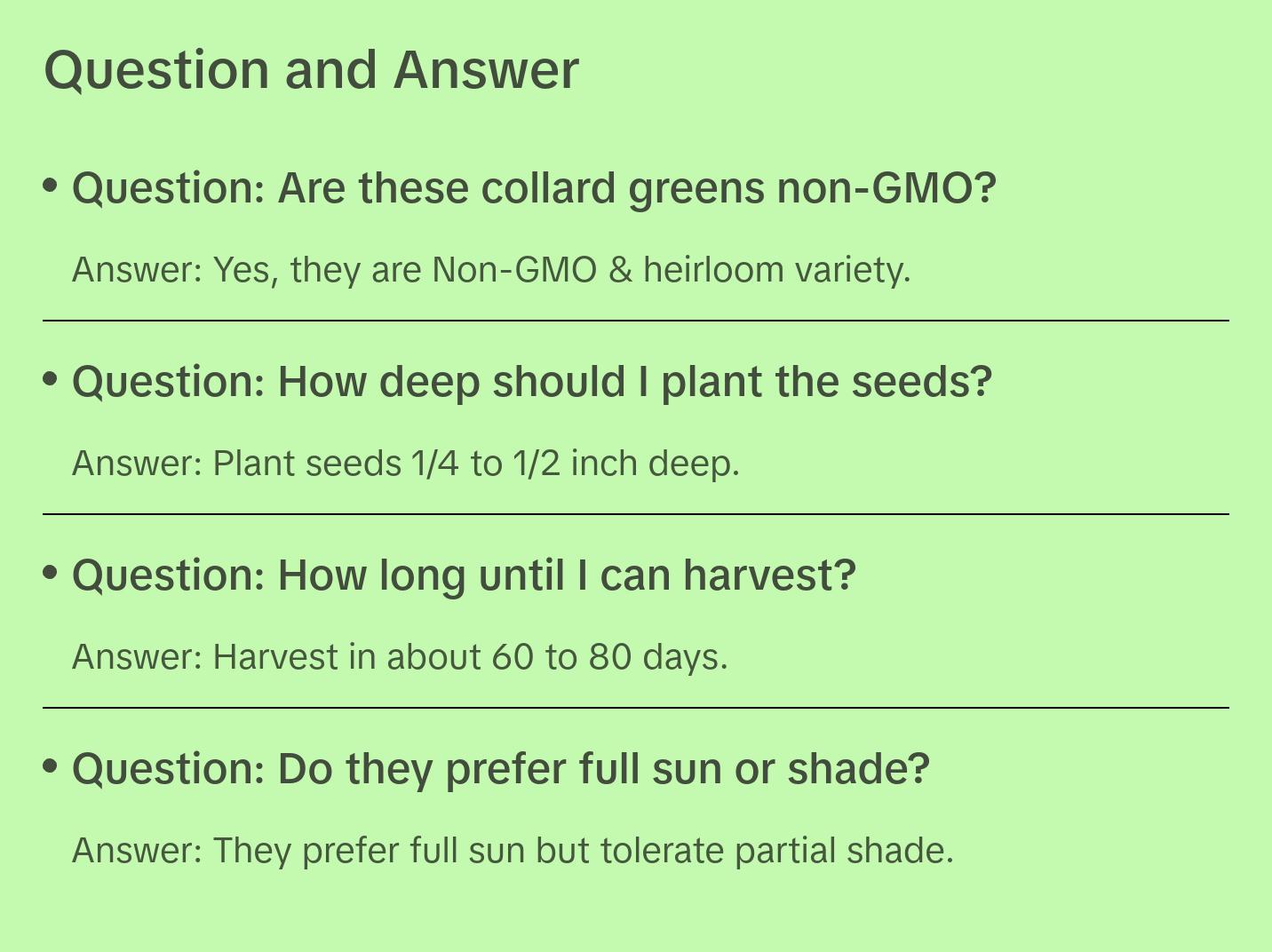Open the full sun or shade question
The width and height of the screenshot is (1272, 952).
tap(500, 769)
